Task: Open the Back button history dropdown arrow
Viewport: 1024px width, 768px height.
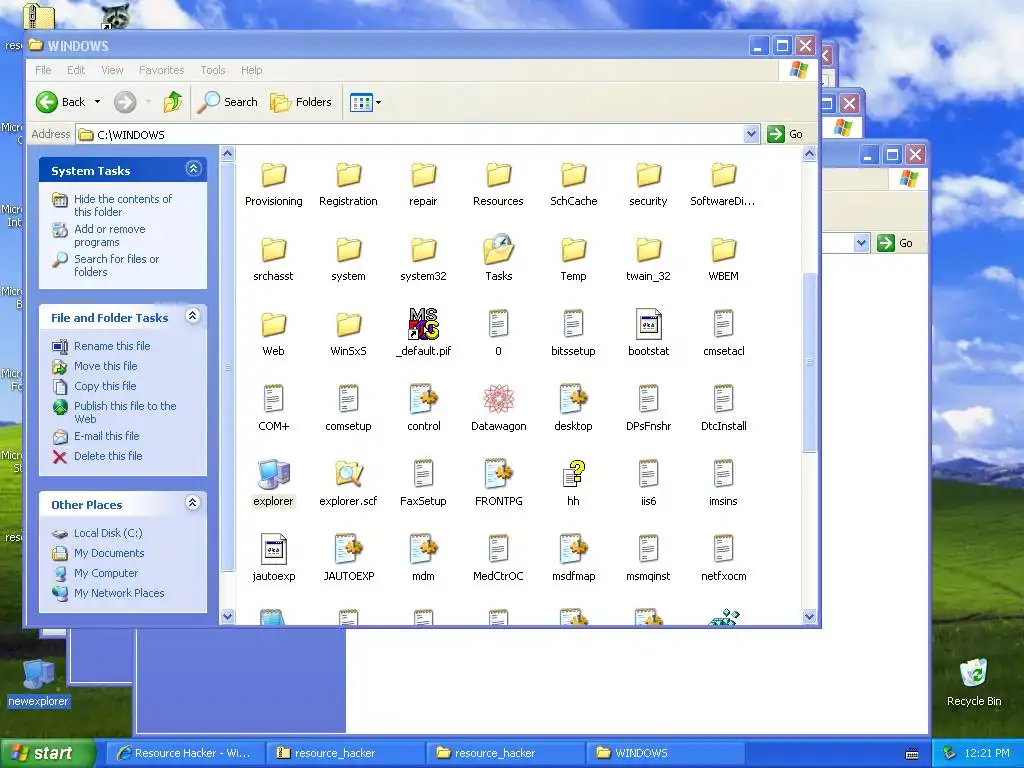Action: [x=97, y=102]
